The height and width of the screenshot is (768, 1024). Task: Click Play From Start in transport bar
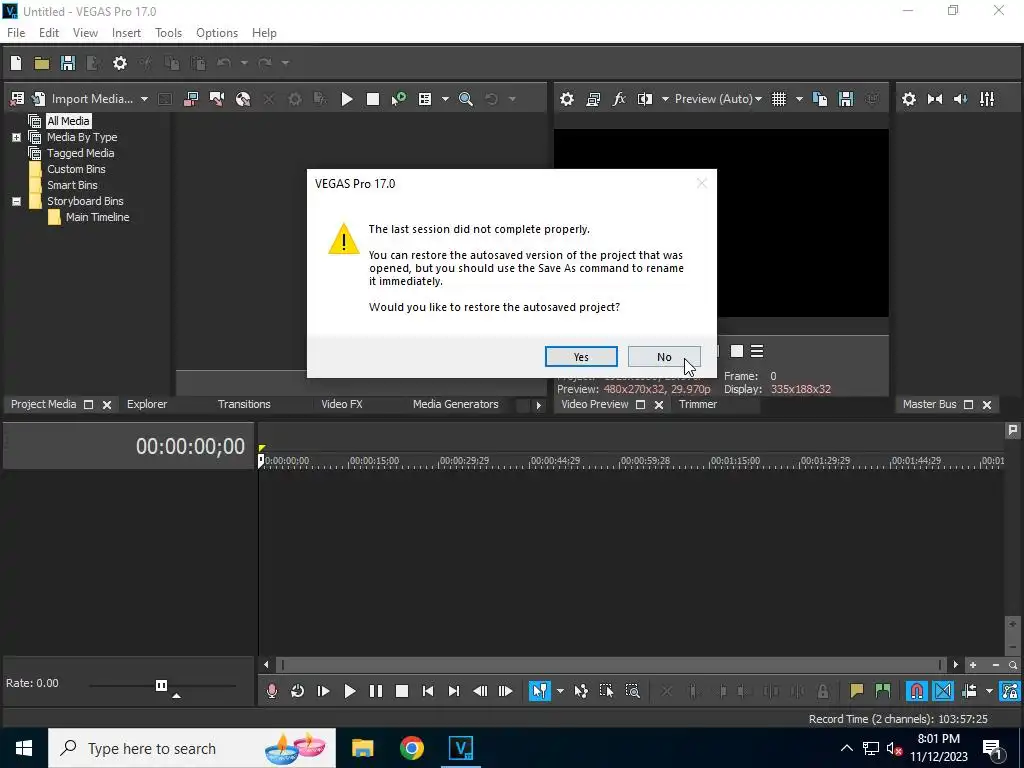(323, 691)
